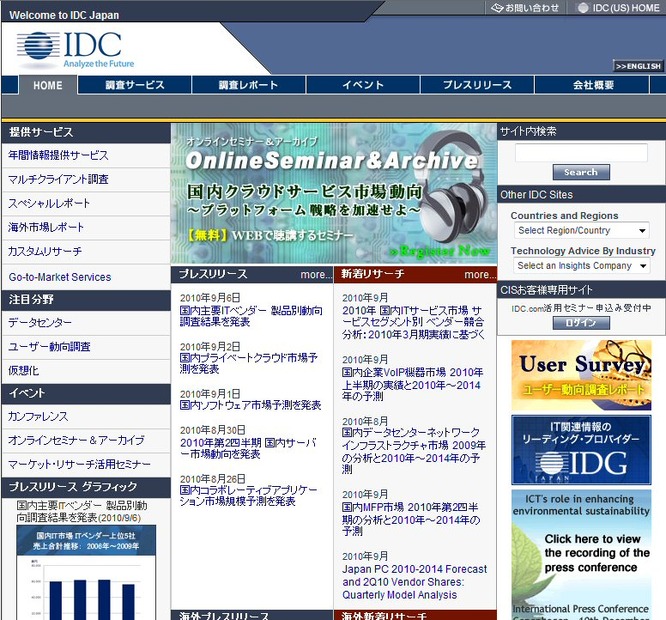Open the 2010年9月6日 press release link

[251, 316]
